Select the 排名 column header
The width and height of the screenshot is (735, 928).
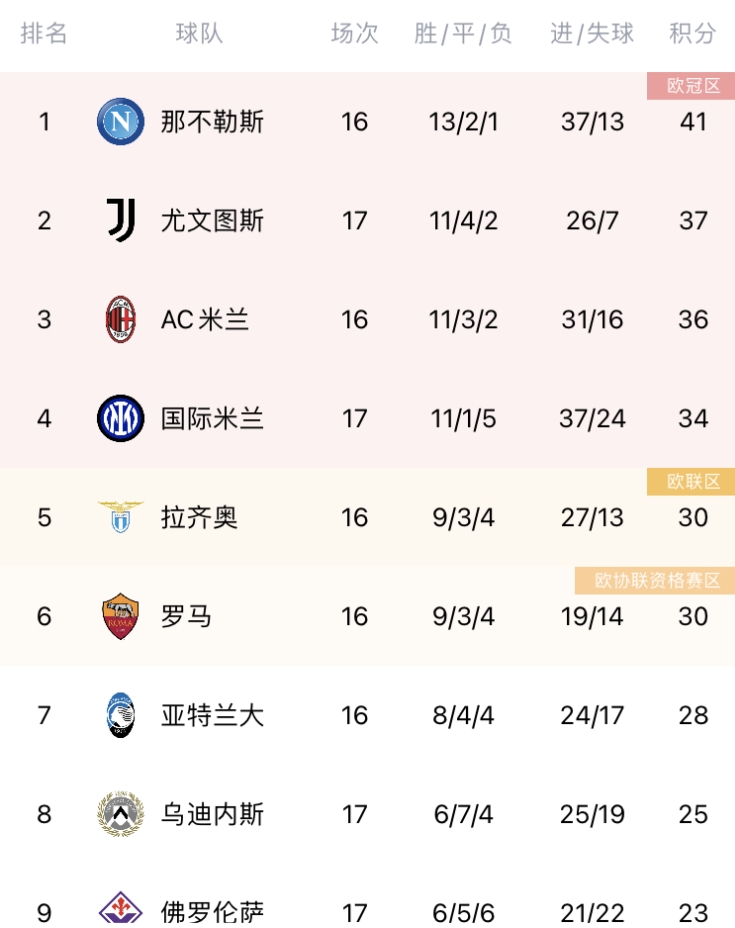click(44, 33)
